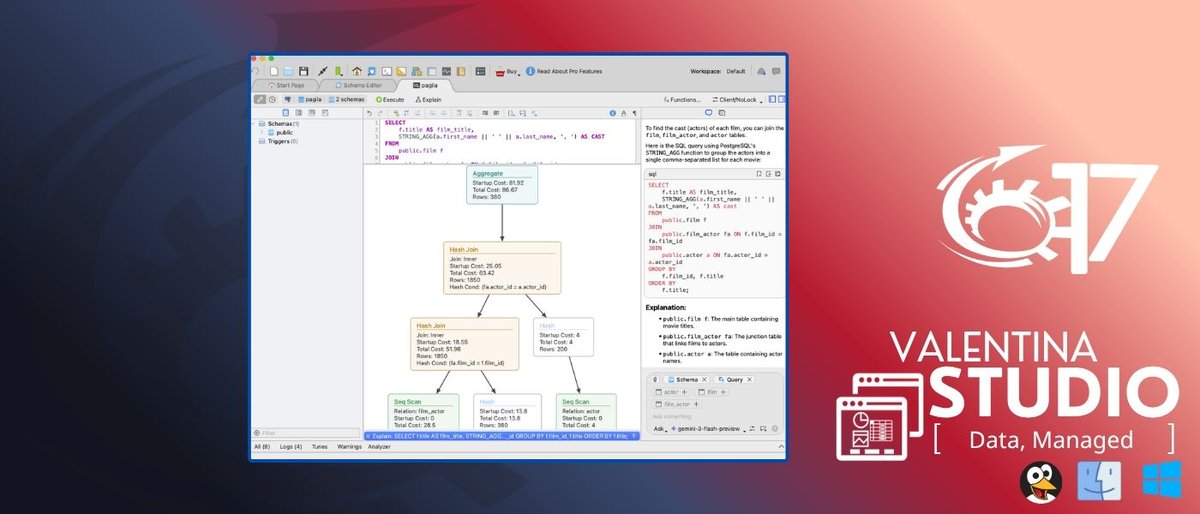Click the blue info icon in editor toolbar
Image resolution: width=1200 pixels, height=514 pixels.
(612, 113)
